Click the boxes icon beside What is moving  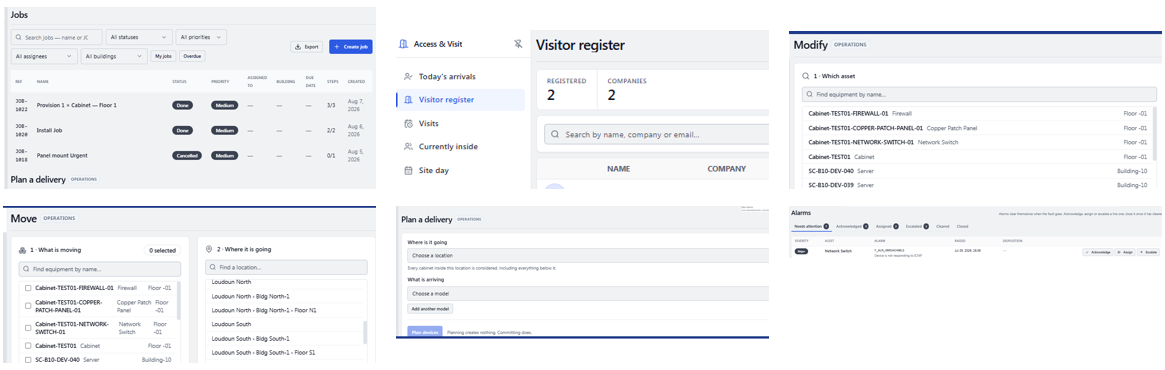click(x=23, y=251)
